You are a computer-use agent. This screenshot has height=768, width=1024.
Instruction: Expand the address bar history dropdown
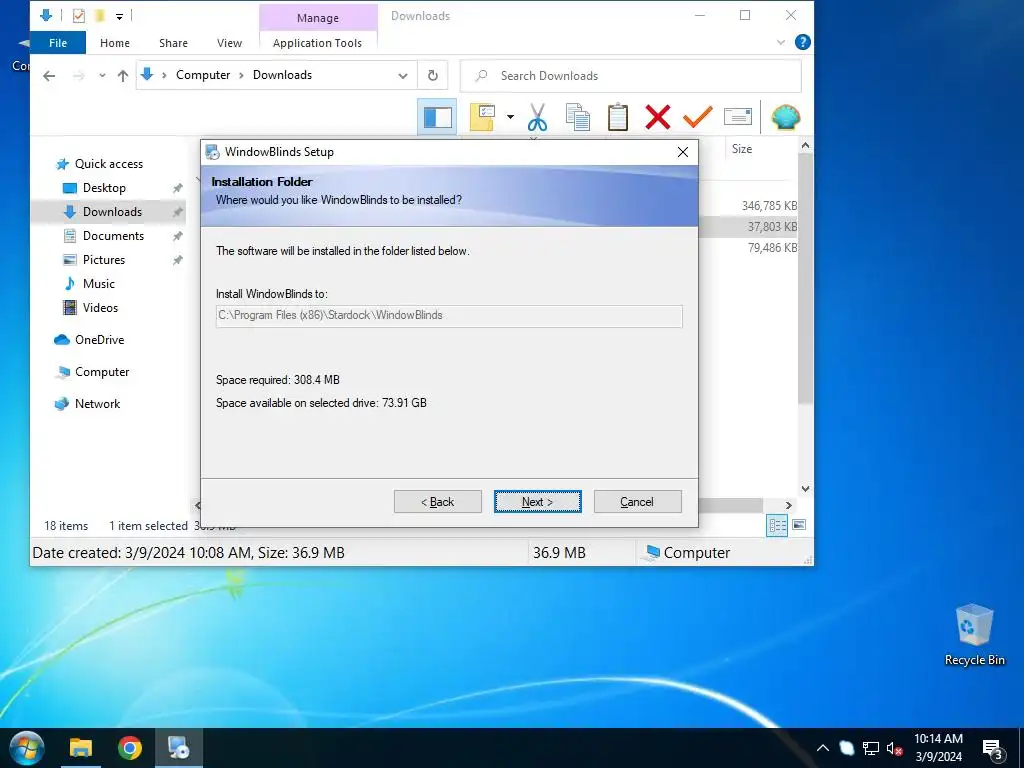pos(403,76)
